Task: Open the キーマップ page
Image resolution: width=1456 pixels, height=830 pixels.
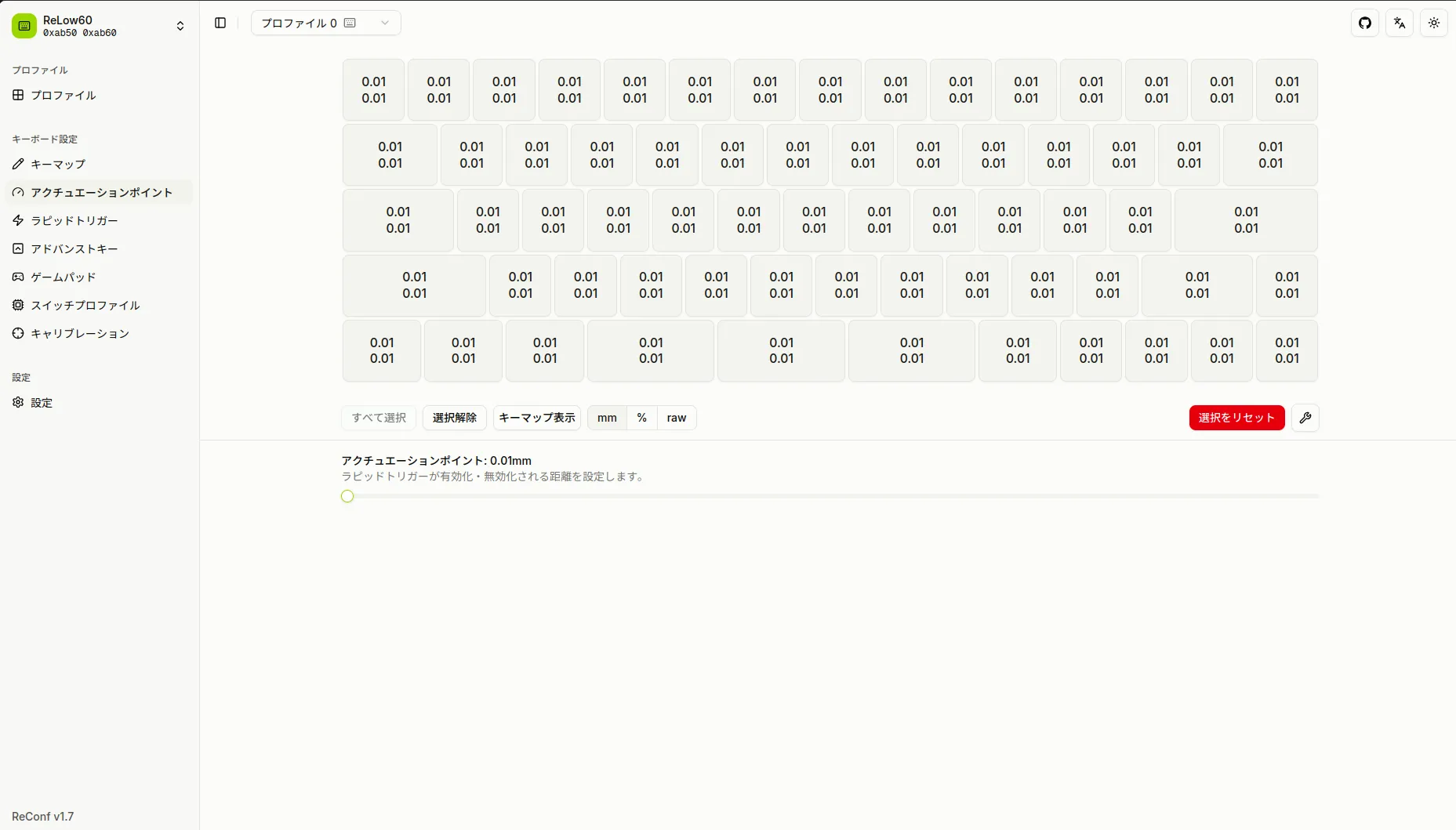Action: coord(100,164)
